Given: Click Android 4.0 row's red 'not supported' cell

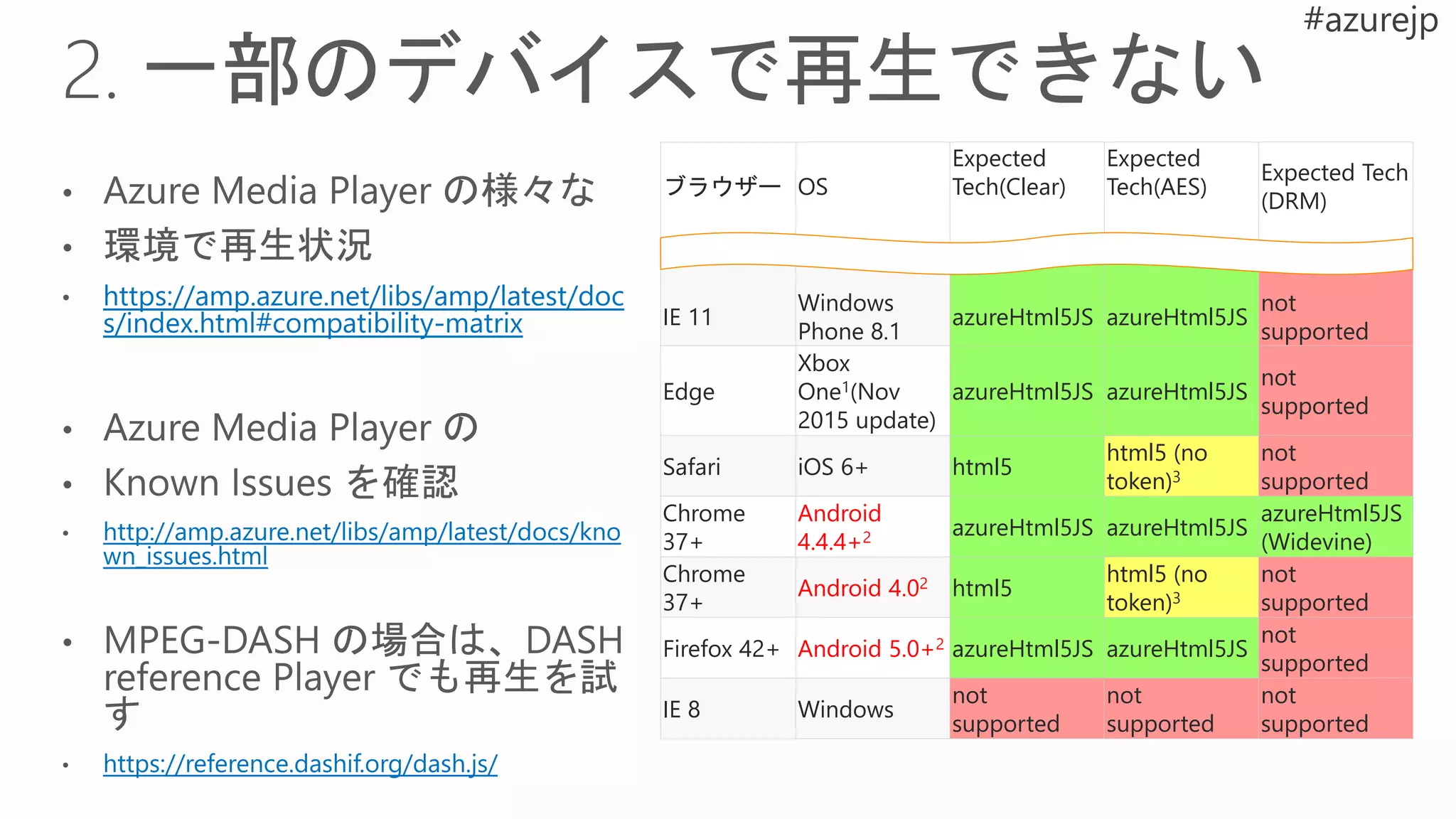Looking at the screenshot, I should point(1335,588).
